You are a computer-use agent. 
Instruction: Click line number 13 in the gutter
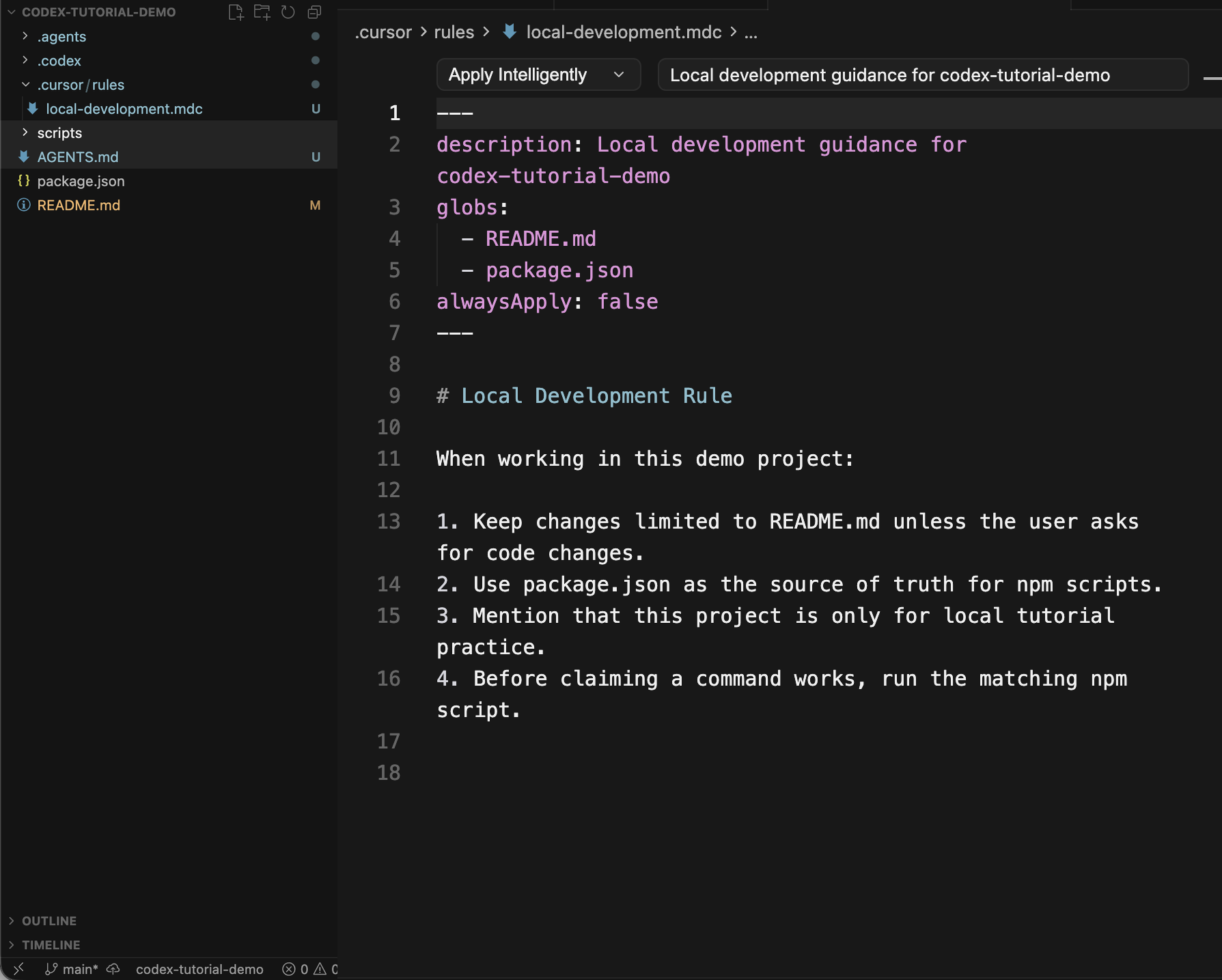pyautogui.click(x=389, y=522)
